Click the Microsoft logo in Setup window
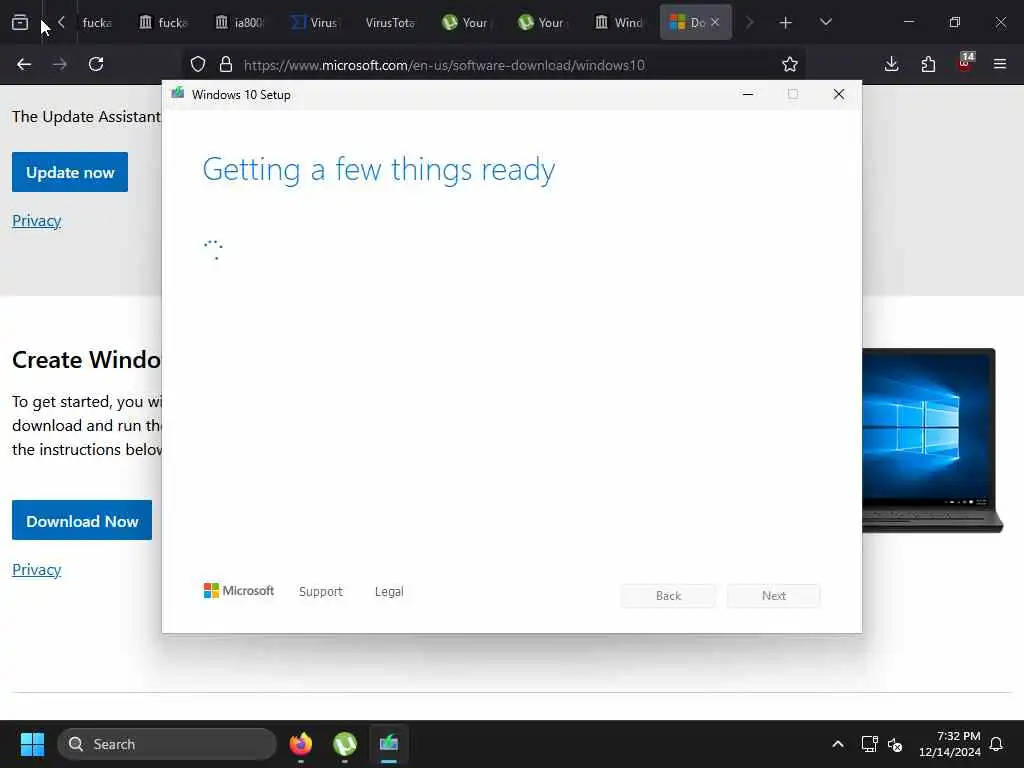Viewport: 1024px width, 768px height. coord(239,591)
